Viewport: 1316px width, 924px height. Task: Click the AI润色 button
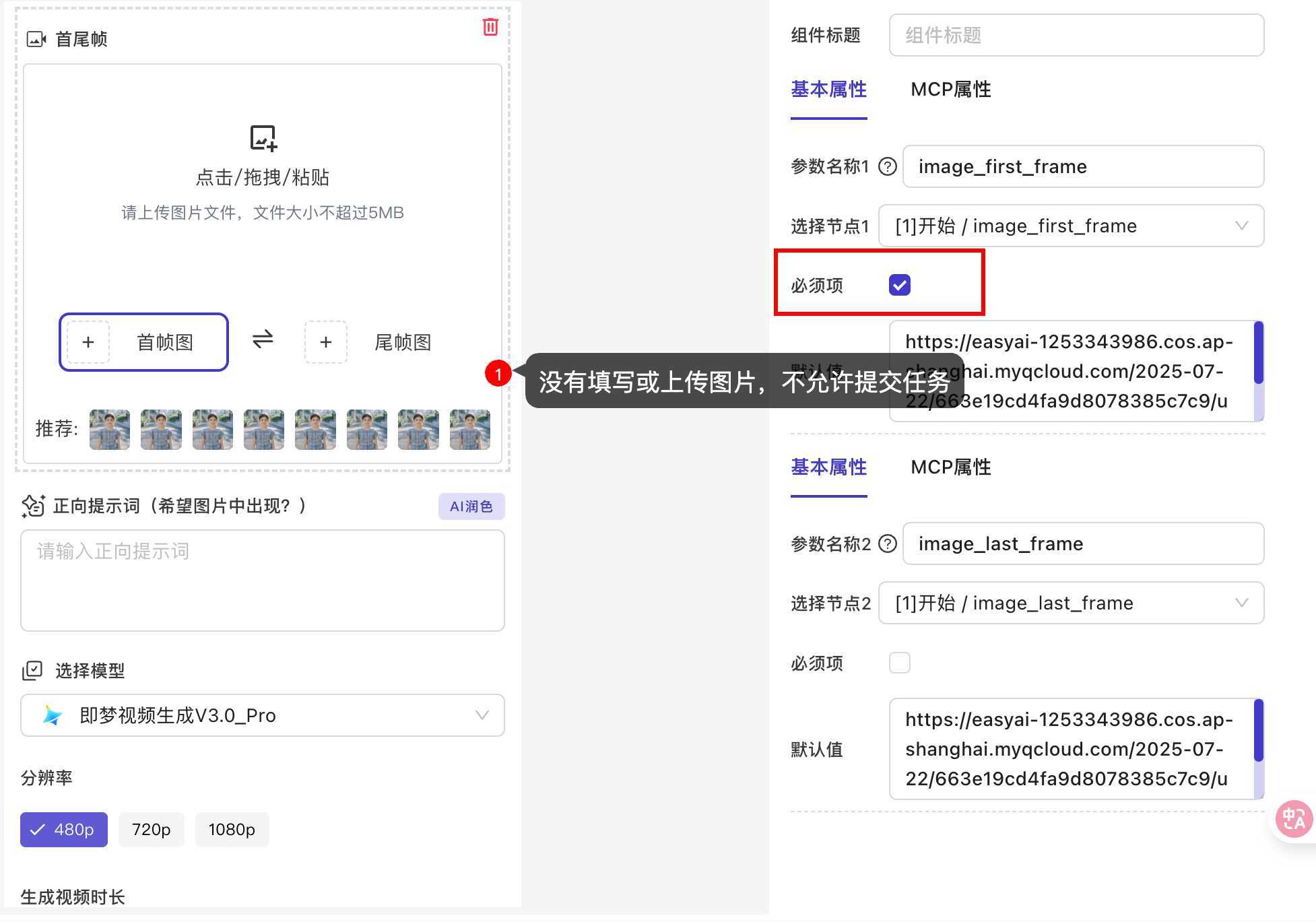pyautogui.click(x=471, y=506)
